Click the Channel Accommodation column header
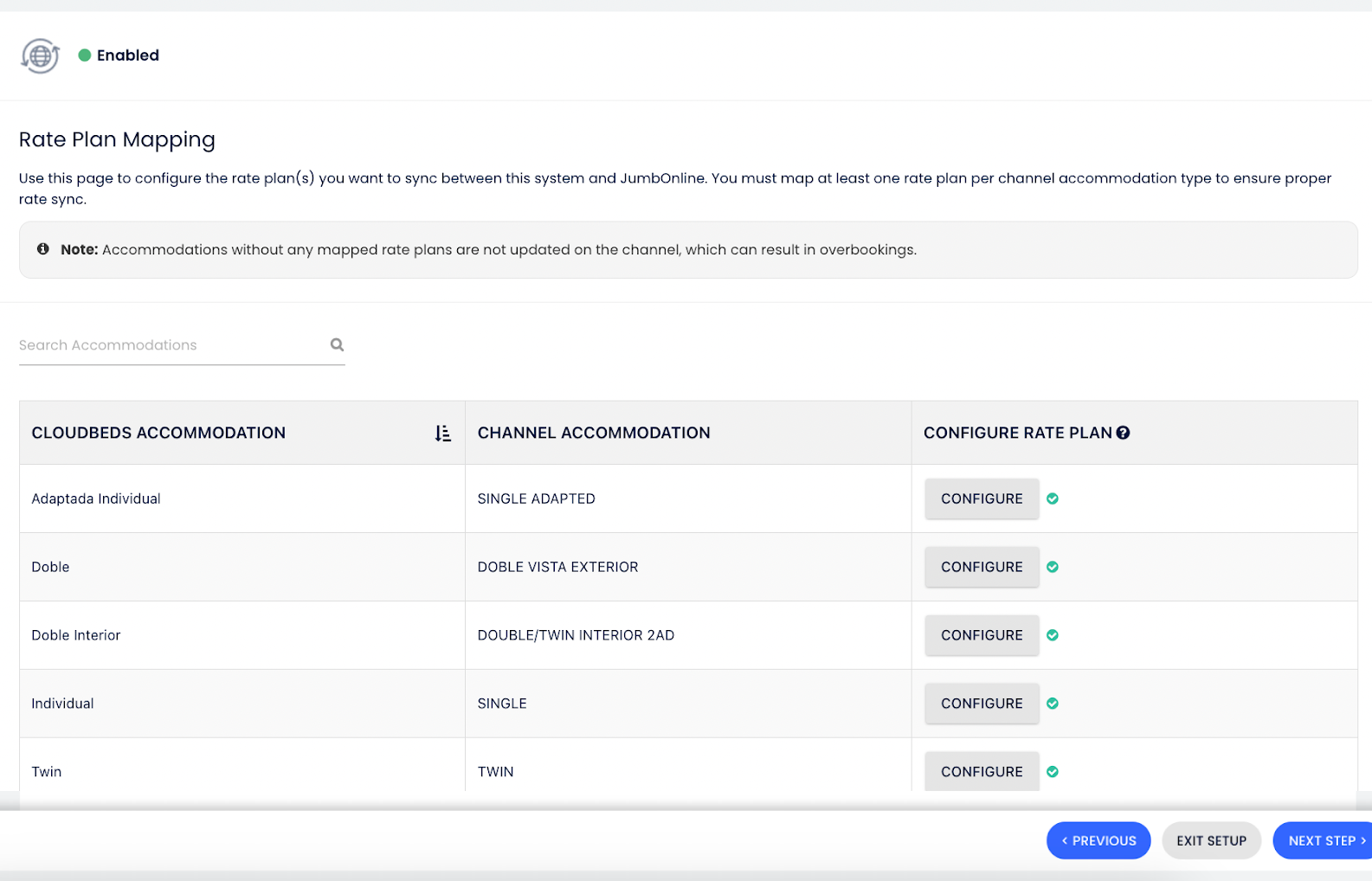This screenshot has height=881, width=1372. tap(594, 434)
